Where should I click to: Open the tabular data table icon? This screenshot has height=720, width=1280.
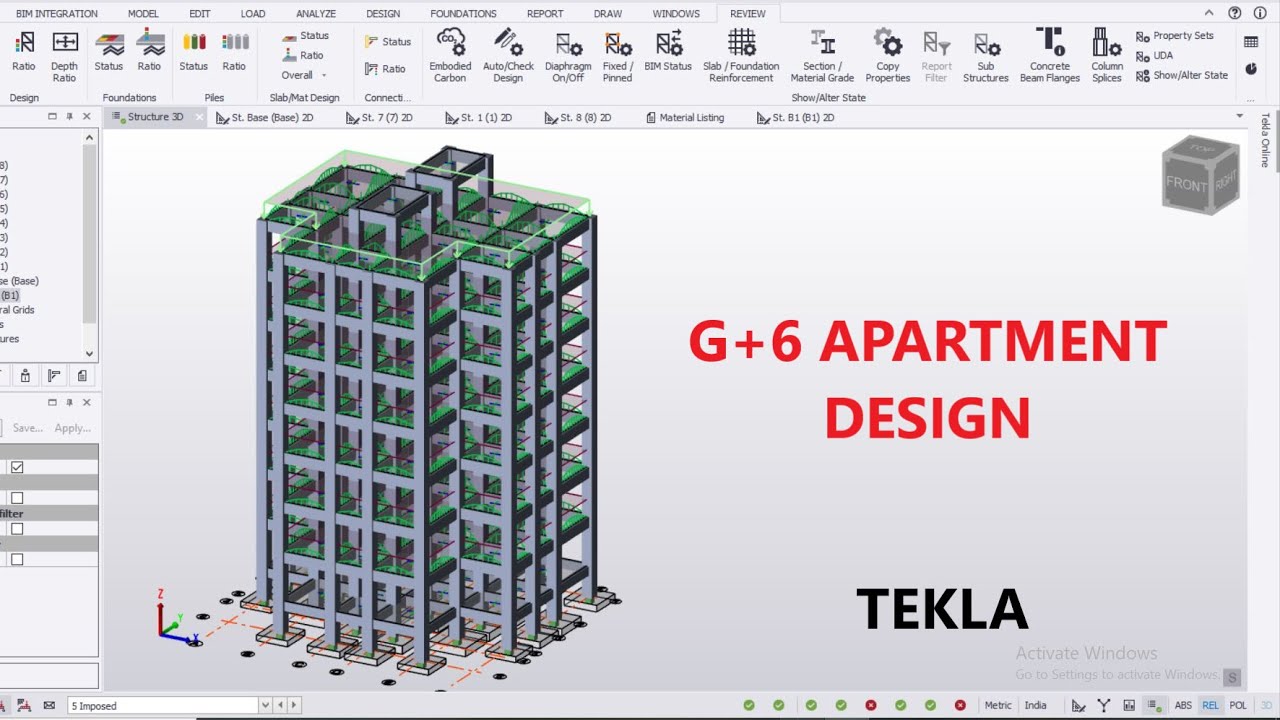1251,42
